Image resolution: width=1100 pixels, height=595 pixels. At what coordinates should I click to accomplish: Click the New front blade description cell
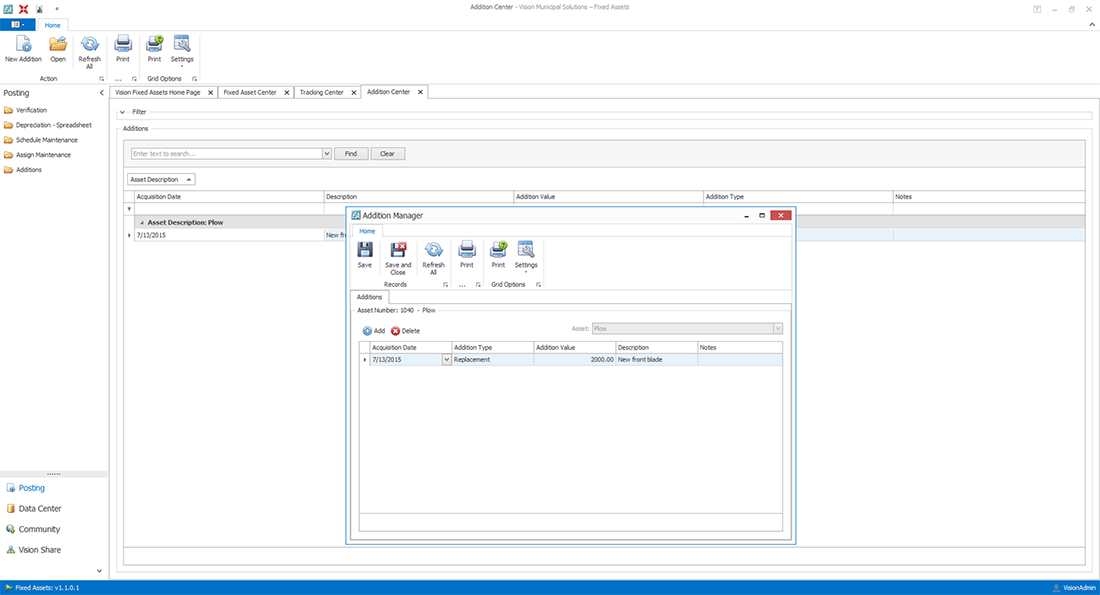[x=657, y=359]
